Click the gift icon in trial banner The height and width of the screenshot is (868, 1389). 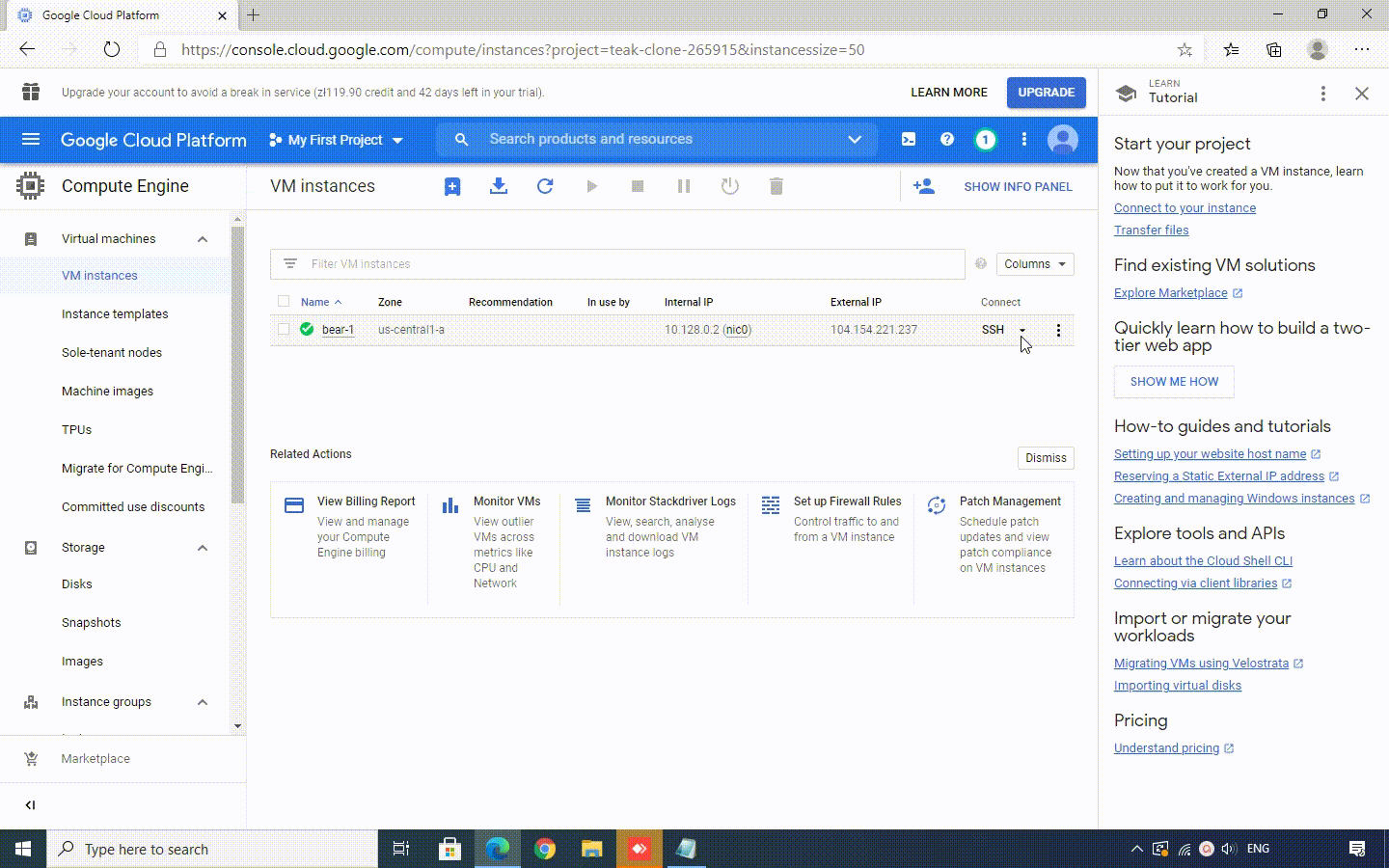pos(31,92)
